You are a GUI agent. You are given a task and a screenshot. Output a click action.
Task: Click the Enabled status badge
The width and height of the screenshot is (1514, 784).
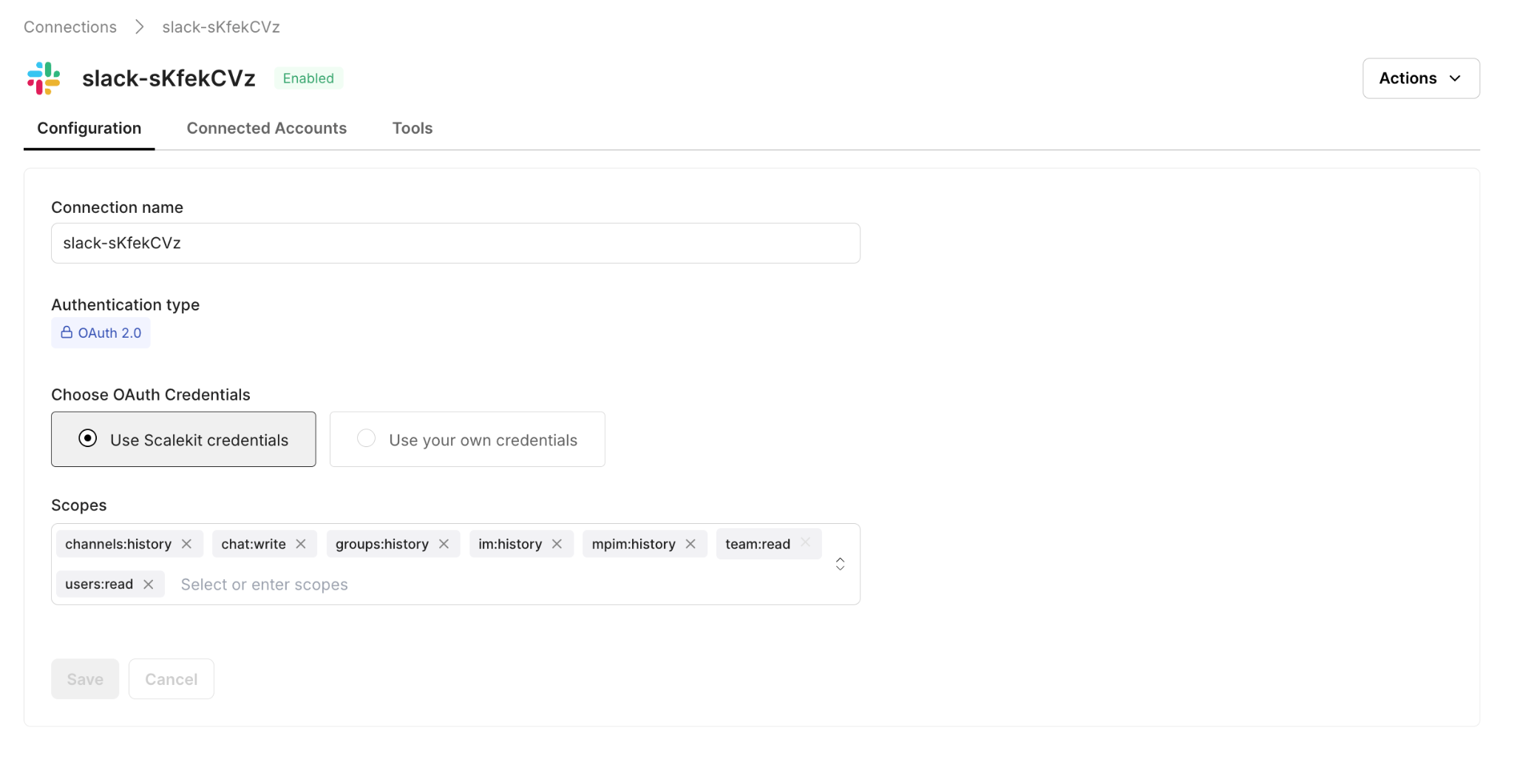308,78
